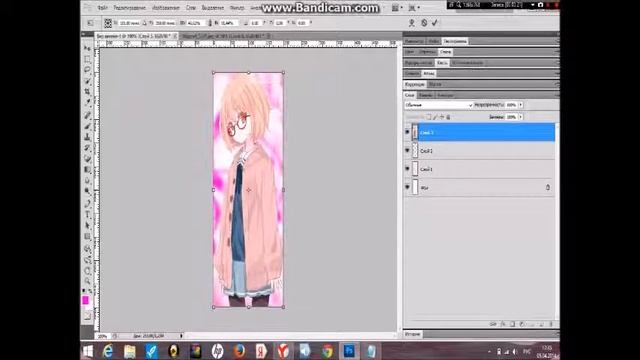Screen dimensions: 640x360
Task: Select the History Brush tool
Action: point(87,148)
